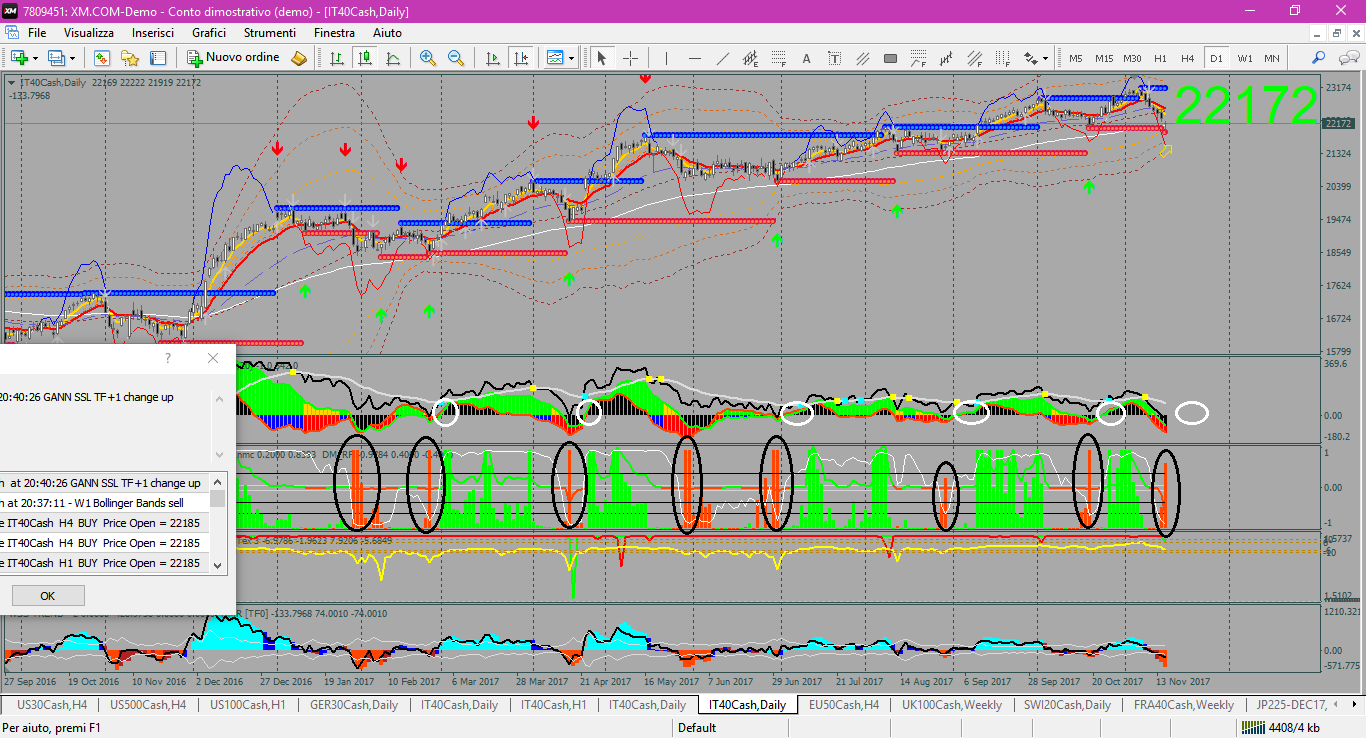Viewport: 1366px width, 738px height.
Task: Open the Aiuto menu
Action: click(387, 33)
